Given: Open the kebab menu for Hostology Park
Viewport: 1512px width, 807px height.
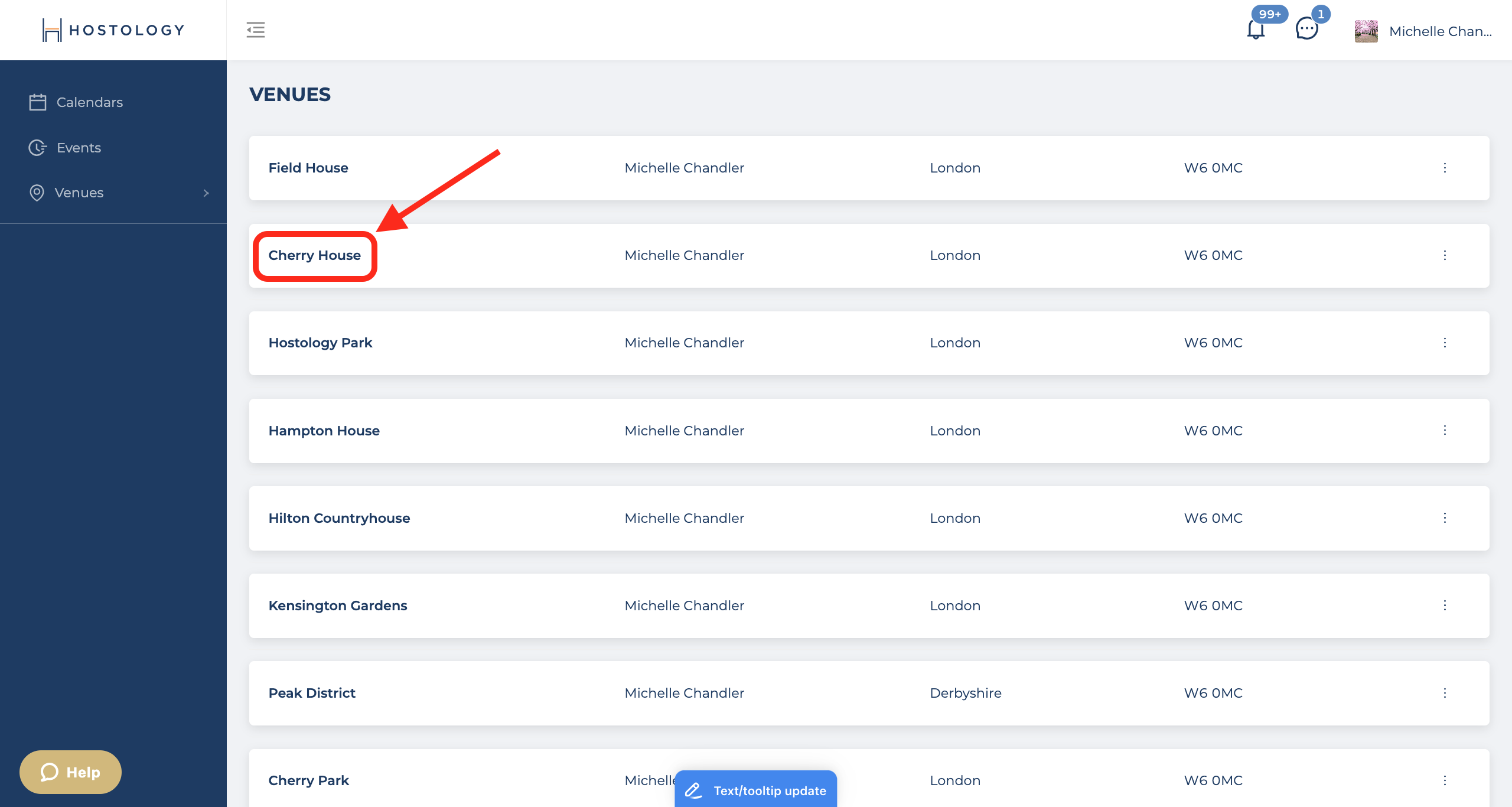Looking at the screenshot, I should (1445, 343).
